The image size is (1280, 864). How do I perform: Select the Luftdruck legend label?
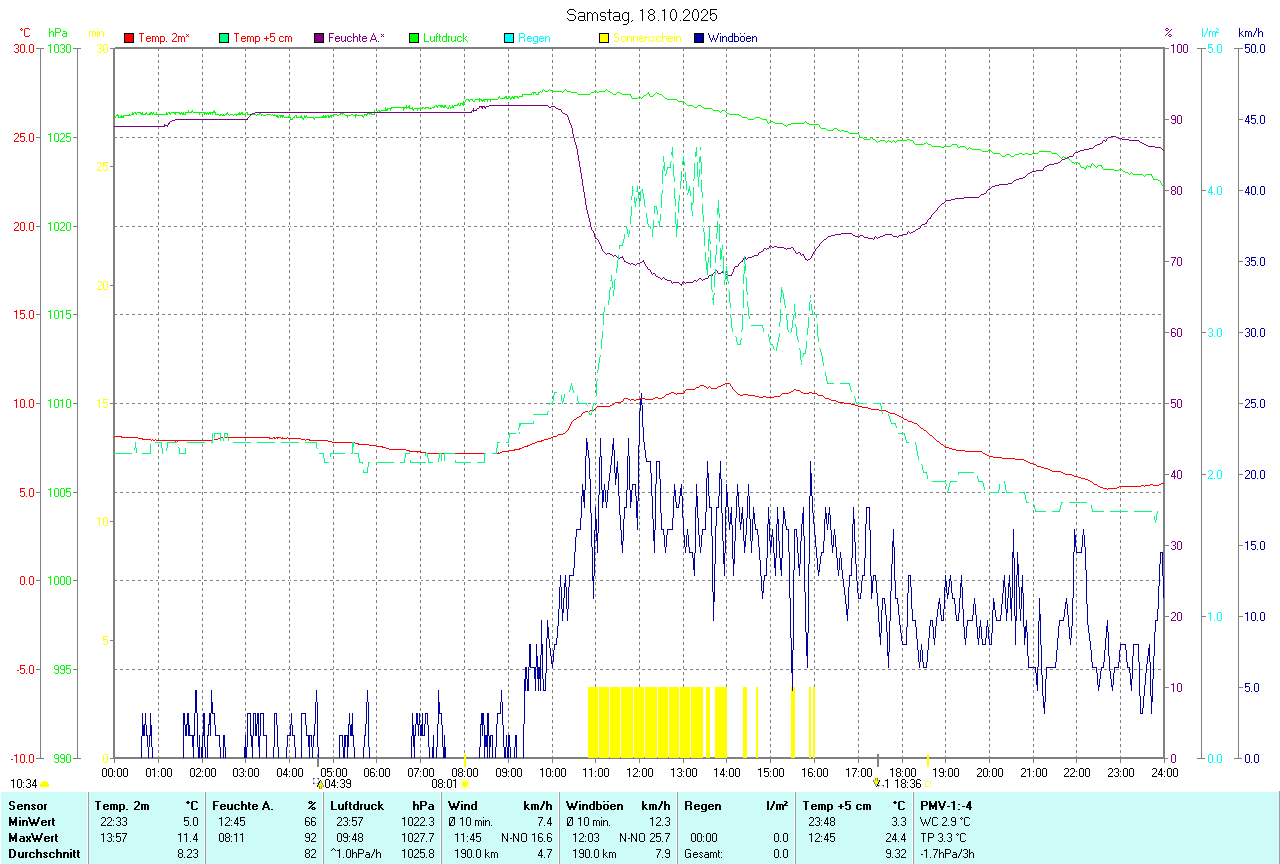(445, 38)
